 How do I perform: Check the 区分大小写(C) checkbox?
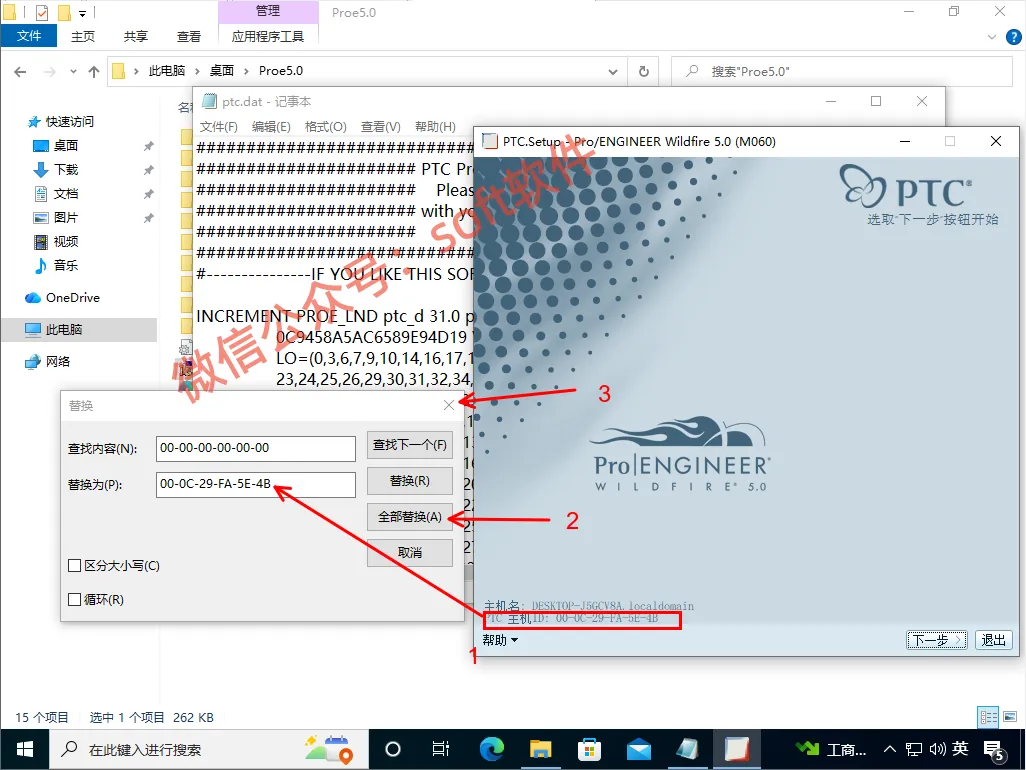[x=75, y=565]
